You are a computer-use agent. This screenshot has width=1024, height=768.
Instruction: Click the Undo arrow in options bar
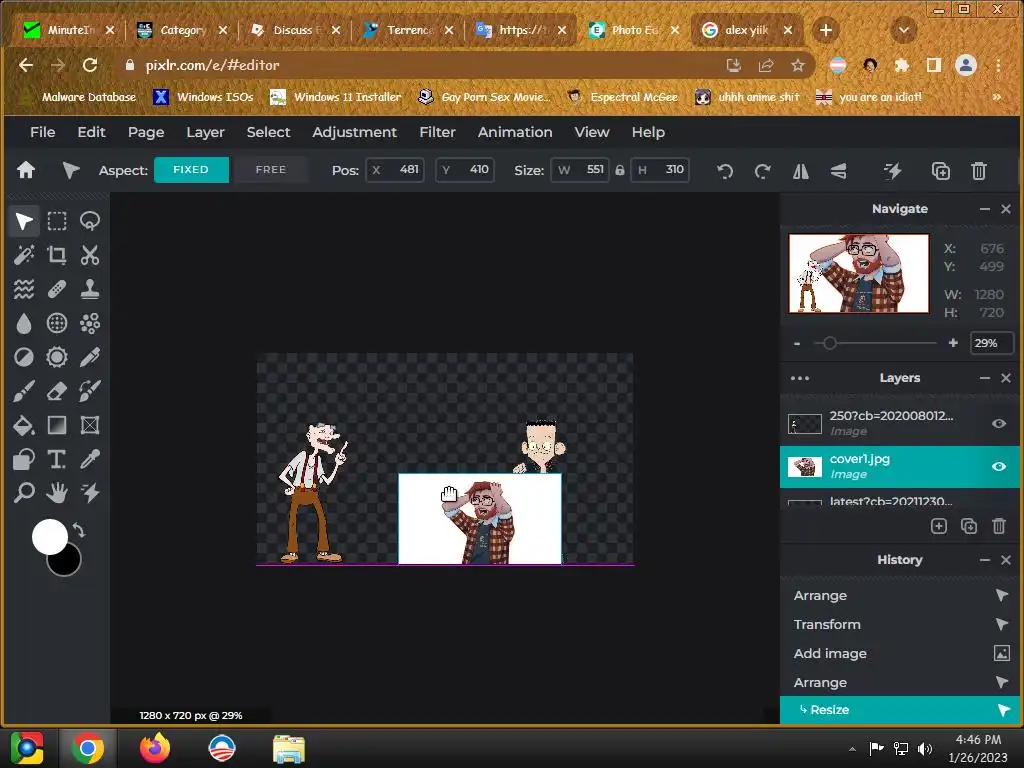click(x=725, y=171)
